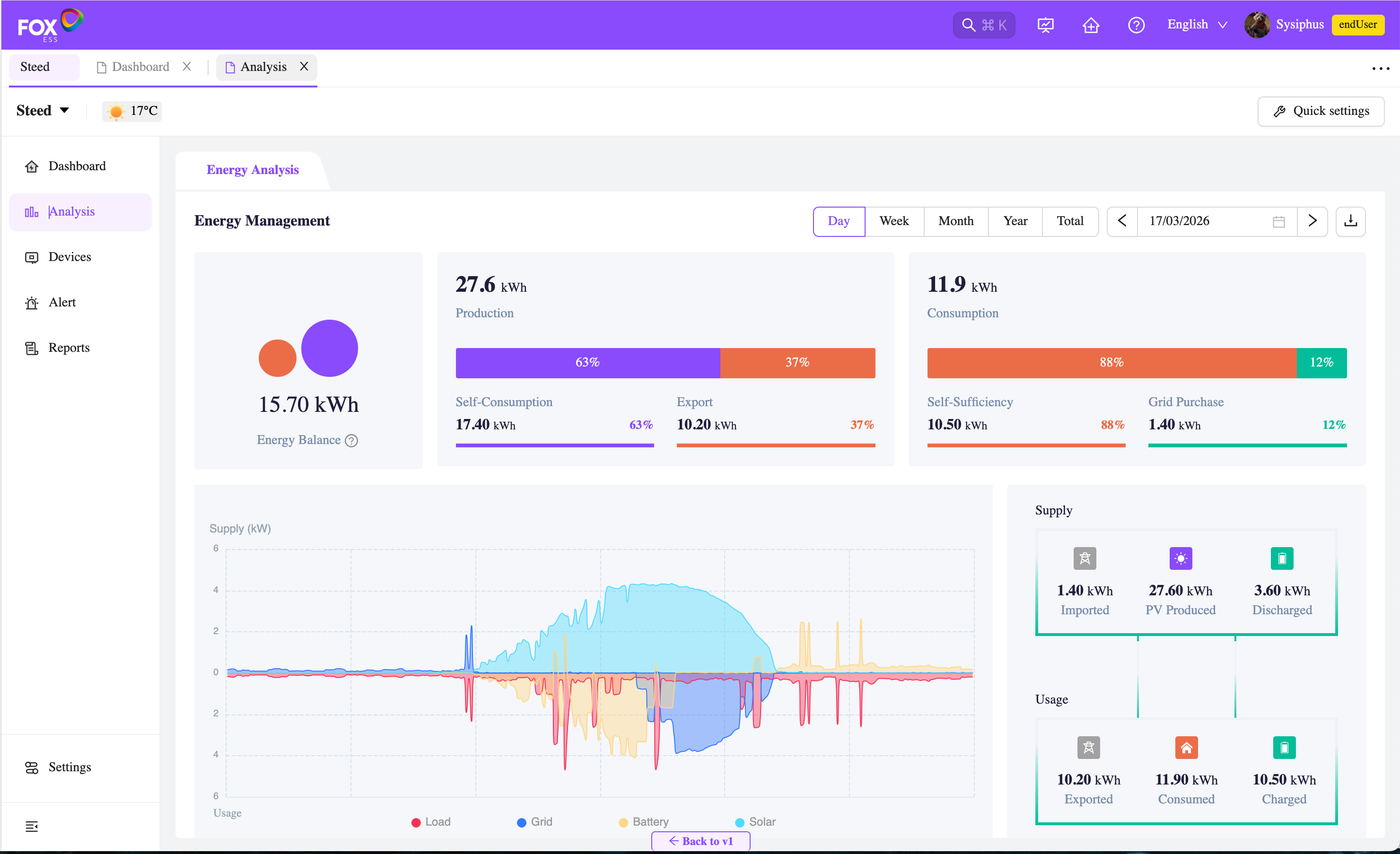
Task: Click the Energy Balance info icon
Action: (352, 440)
